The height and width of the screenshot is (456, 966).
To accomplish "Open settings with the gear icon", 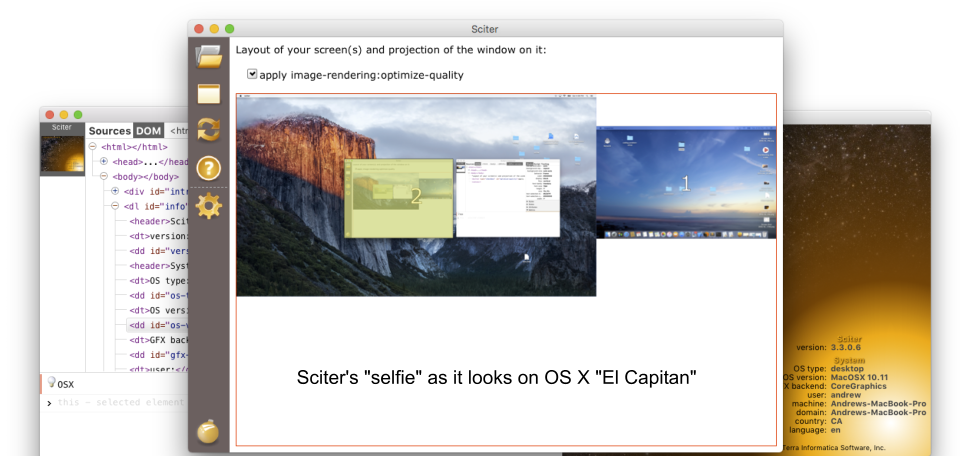I will (x=208, y=206).
